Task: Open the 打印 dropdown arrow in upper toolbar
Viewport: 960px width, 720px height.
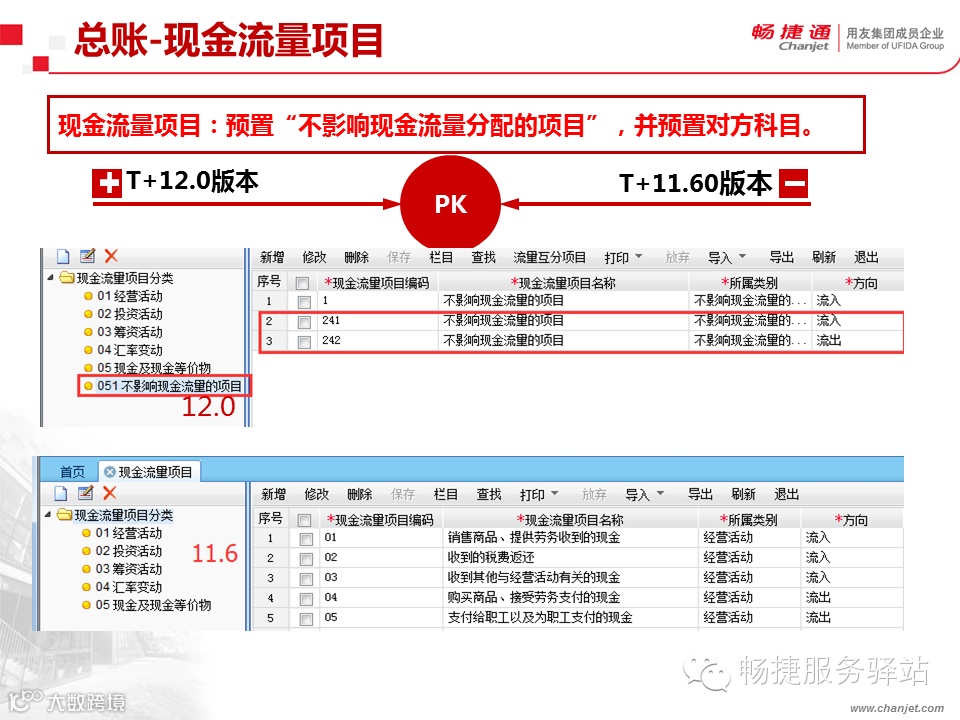Action: (x=639, y=257)
